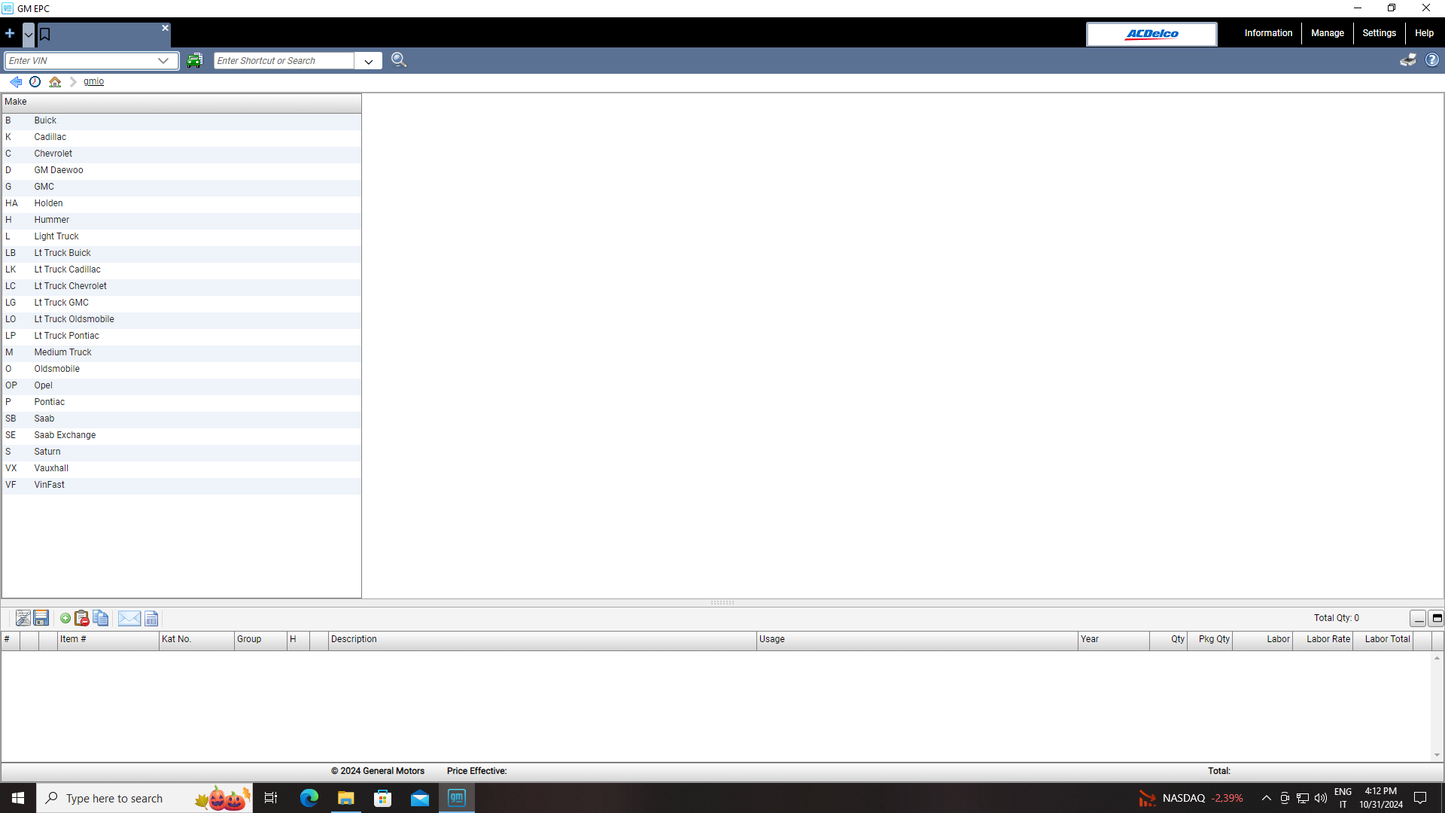Select the GMC make row
The image size is (1445, 813).
181,187
